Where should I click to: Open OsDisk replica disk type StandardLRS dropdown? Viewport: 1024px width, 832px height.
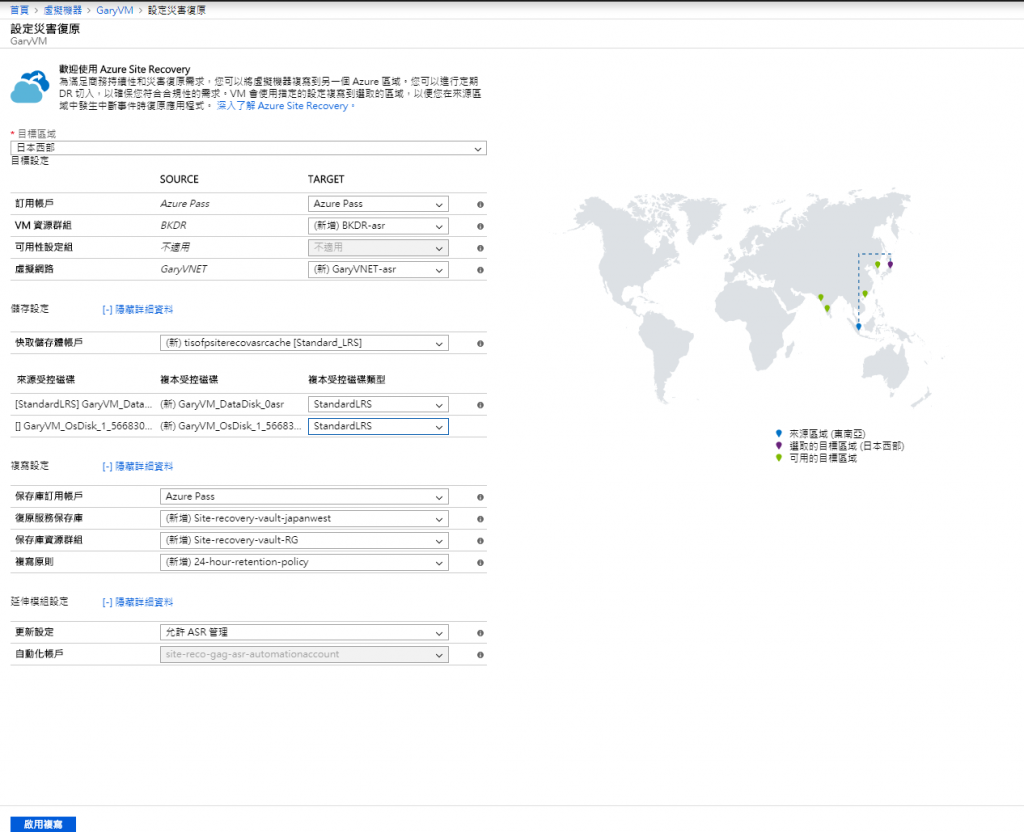tap(378, 426)
